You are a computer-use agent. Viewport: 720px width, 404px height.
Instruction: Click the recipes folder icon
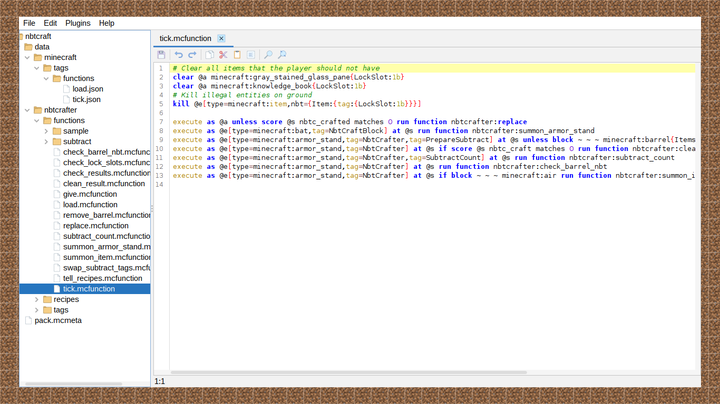(47, 299)
